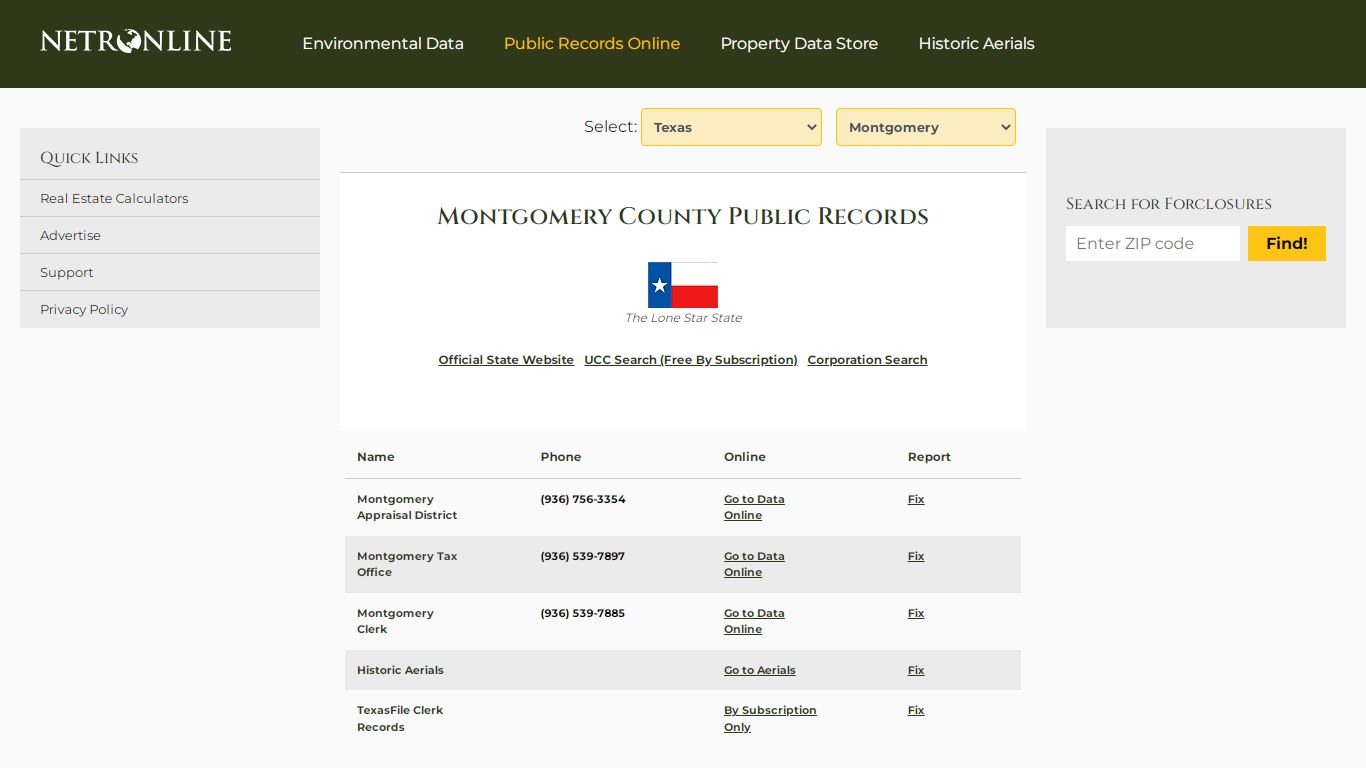Click the Quick Links heading
Viewport: 1366px width, 768px height.
89,158
